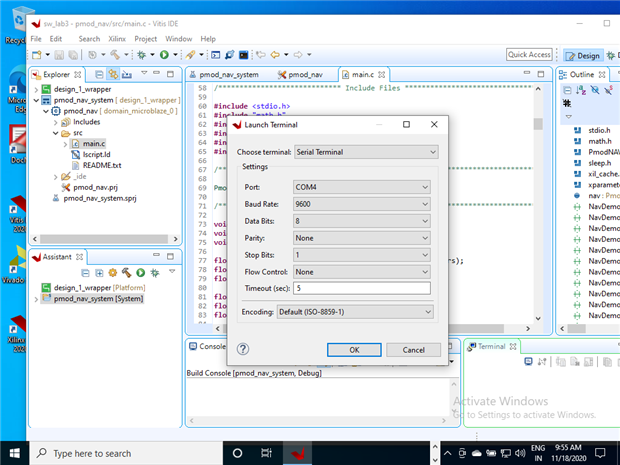Click the help question mark in Launch Terminal dialog
The width and height of the screenshot is (620, 465).
(x=243, y=349)
